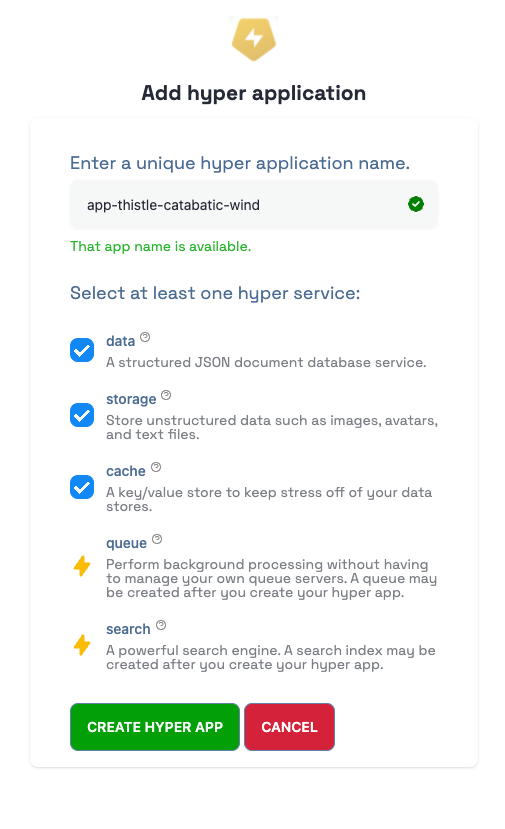
Task: Click the lightning bolt beside search
Action: click(x=82, y=644)
